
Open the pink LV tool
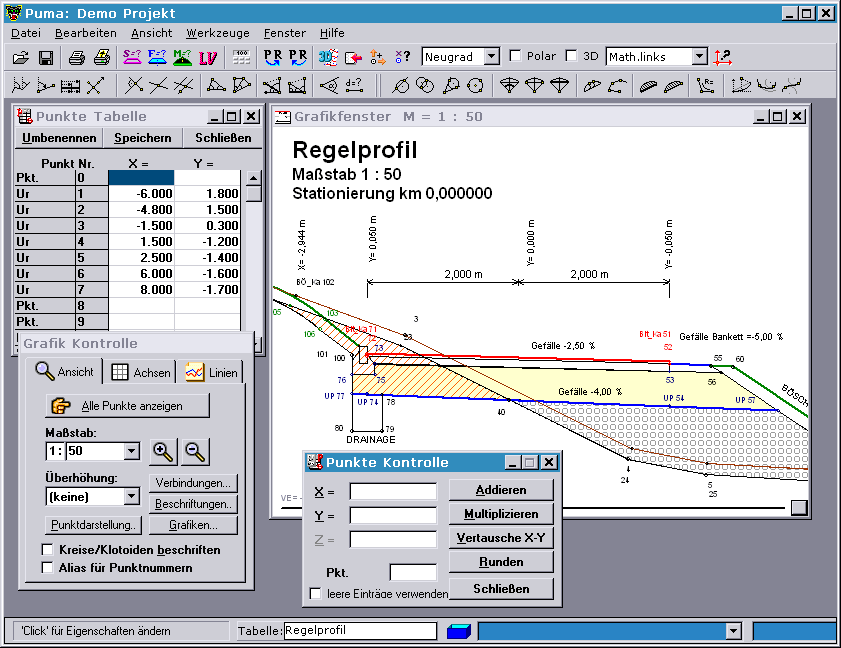208,57
